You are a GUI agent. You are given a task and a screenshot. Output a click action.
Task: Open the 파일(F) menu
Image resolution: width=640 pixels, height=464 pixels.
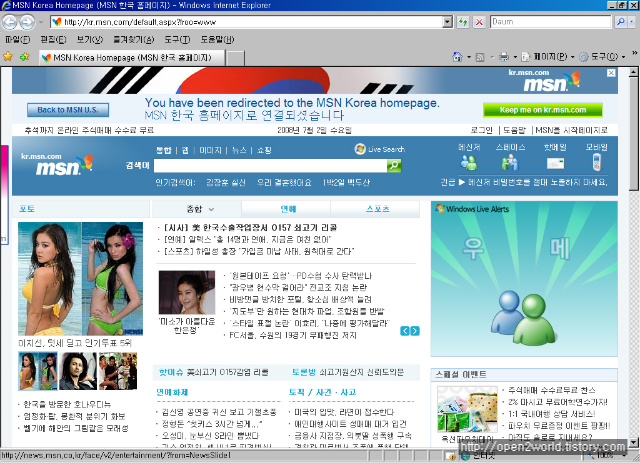click(x=18, y=40)
